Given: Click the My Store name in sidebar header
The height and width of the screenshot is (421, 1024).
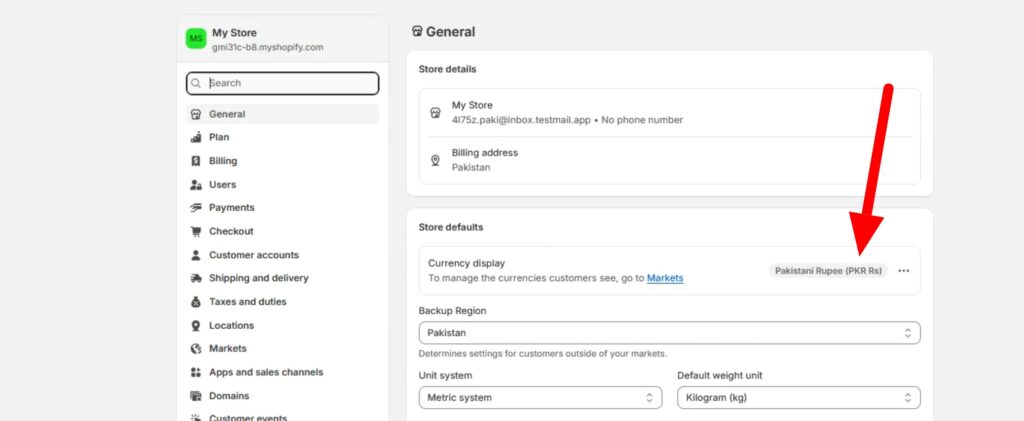Looking at the screenshot, I should [234, 33].
